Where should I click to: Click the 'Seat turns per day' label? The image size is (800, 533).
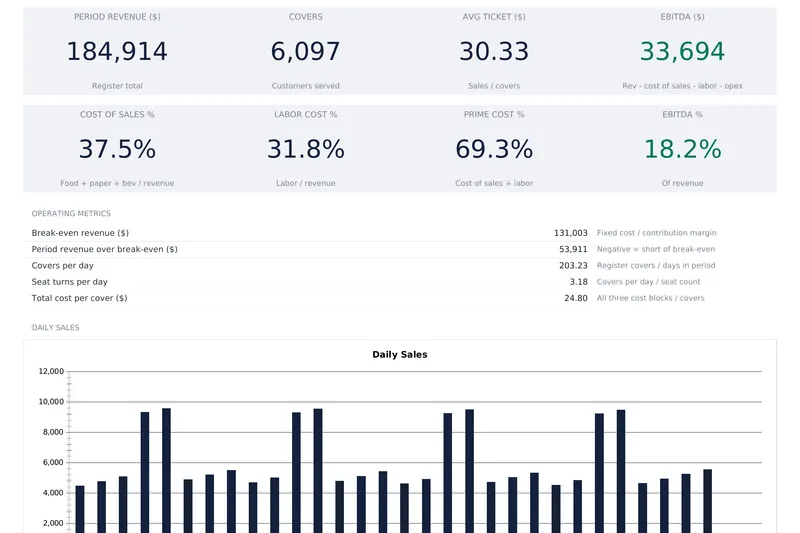(69, 282)
